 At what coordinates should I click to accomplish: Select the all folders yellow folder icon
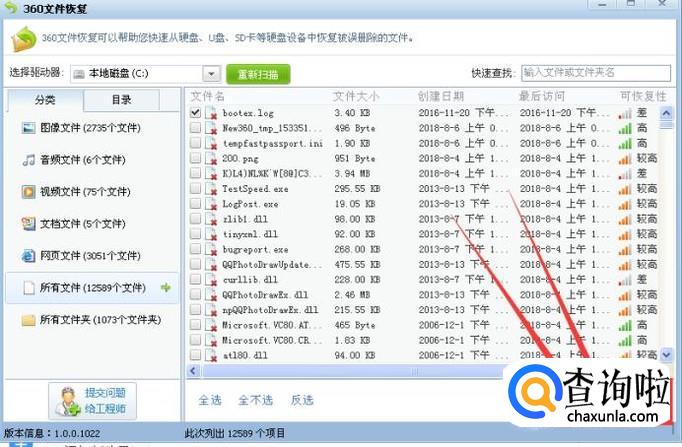28,320
